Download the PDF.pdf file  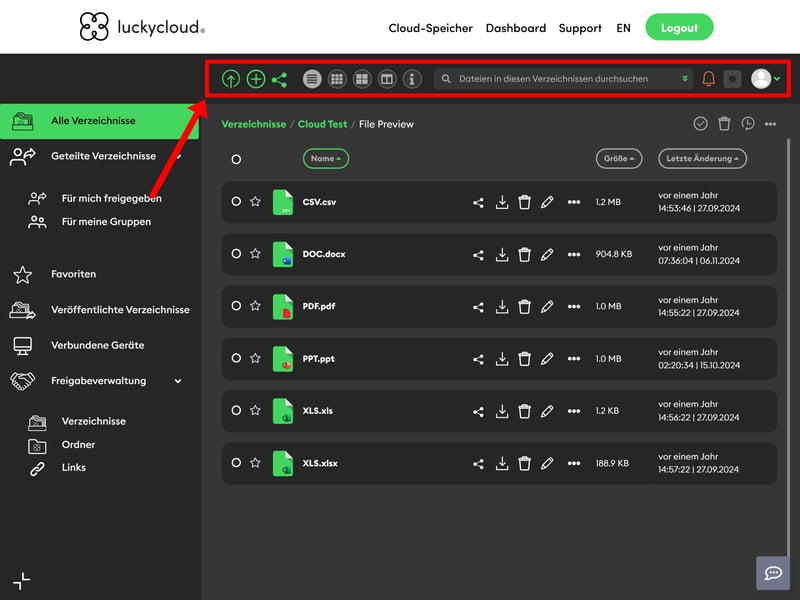(x=502, y=306)
